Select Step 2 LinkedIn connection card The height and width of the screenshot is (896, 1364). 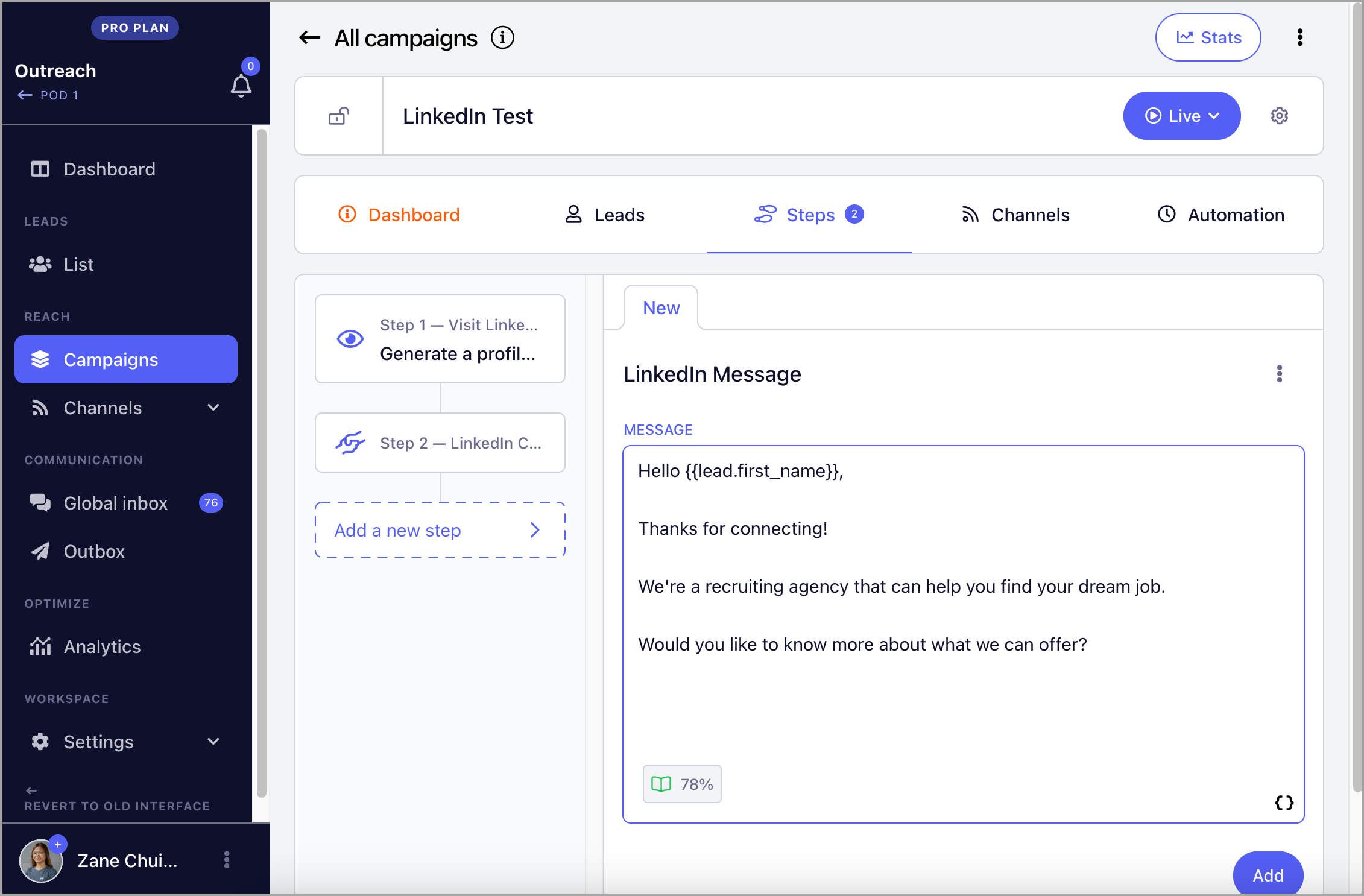(x=440, y=443)
